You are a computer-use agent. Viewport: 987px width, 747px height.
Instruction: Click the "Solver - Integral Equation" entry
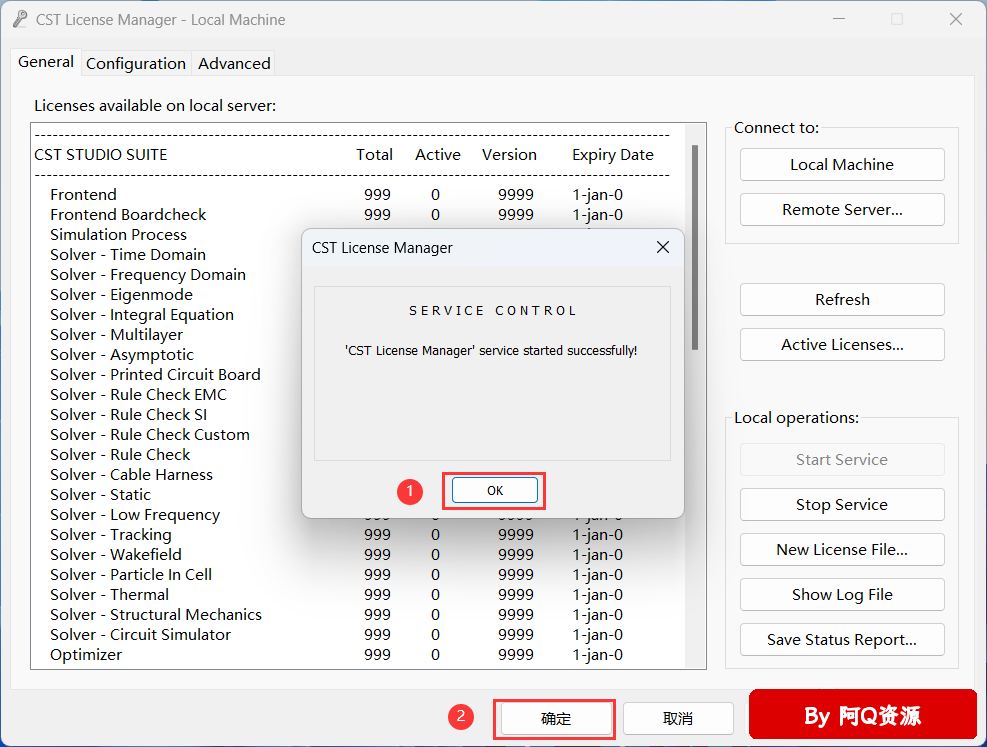(x=142, y=315)
